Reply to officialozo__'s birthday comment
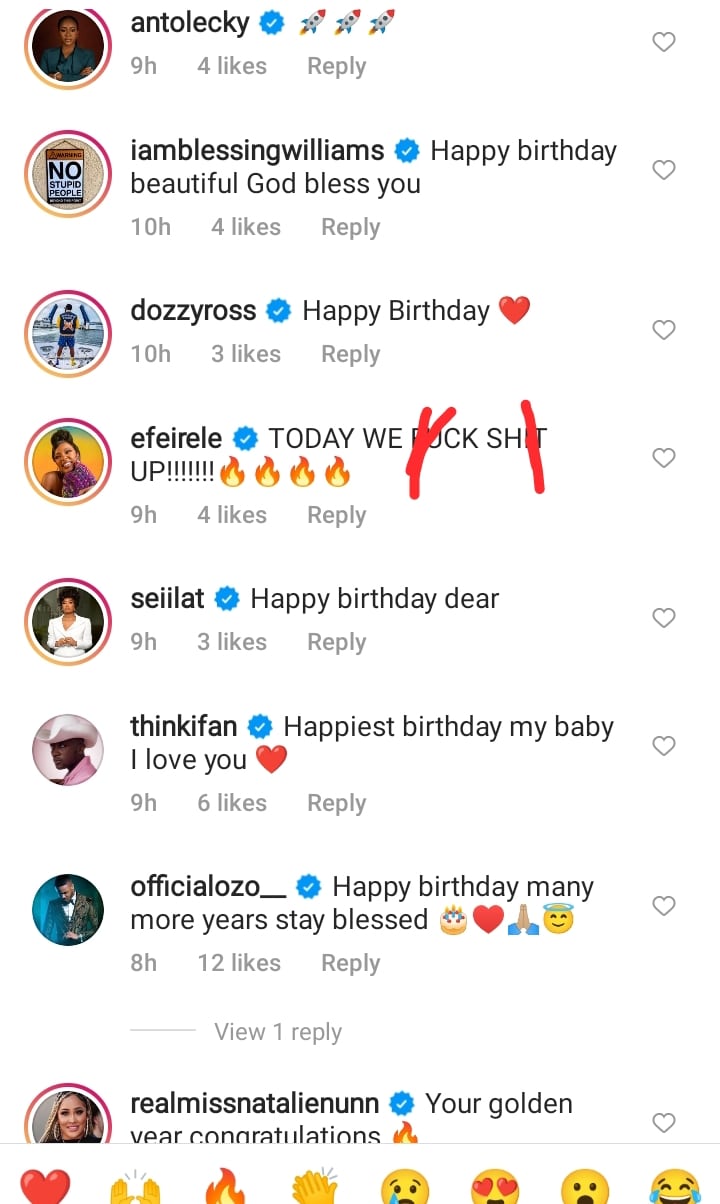 350,963
